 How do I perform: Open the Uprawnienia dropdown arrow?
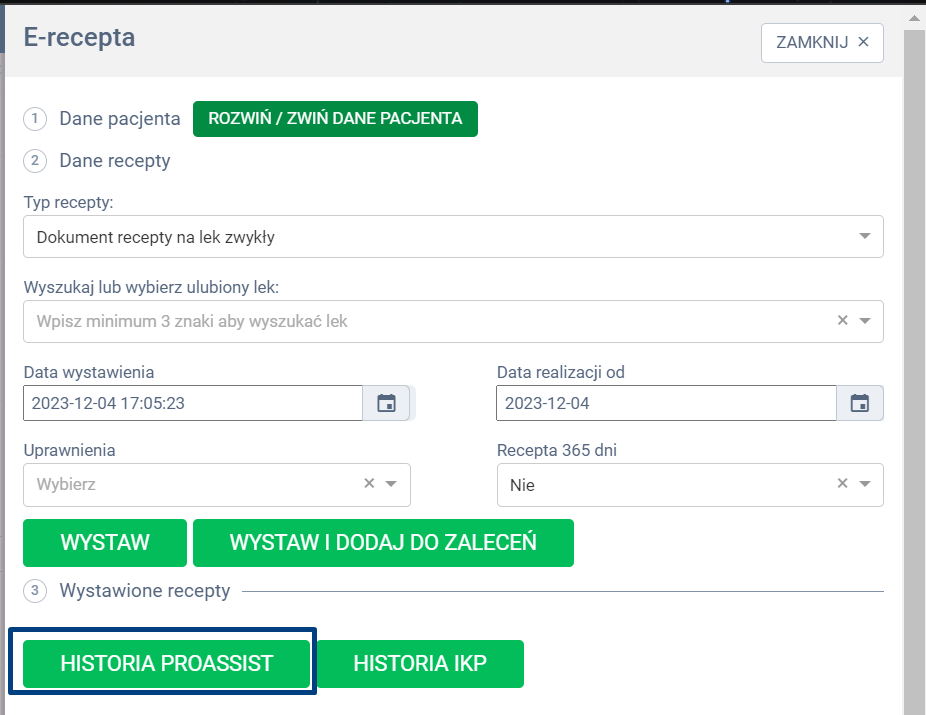point(391,484)
